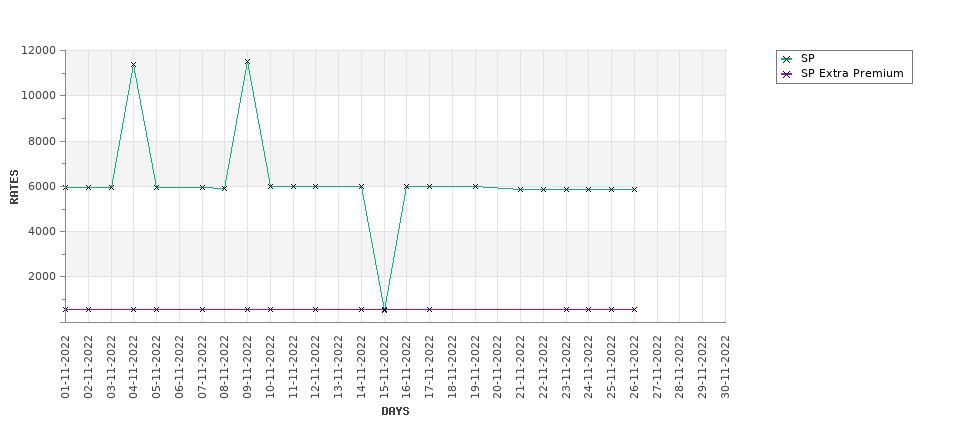Click SP Extra Premium point at 23-11-2022
The height and width of the screenshot is (429, 975).
[566, 310]
